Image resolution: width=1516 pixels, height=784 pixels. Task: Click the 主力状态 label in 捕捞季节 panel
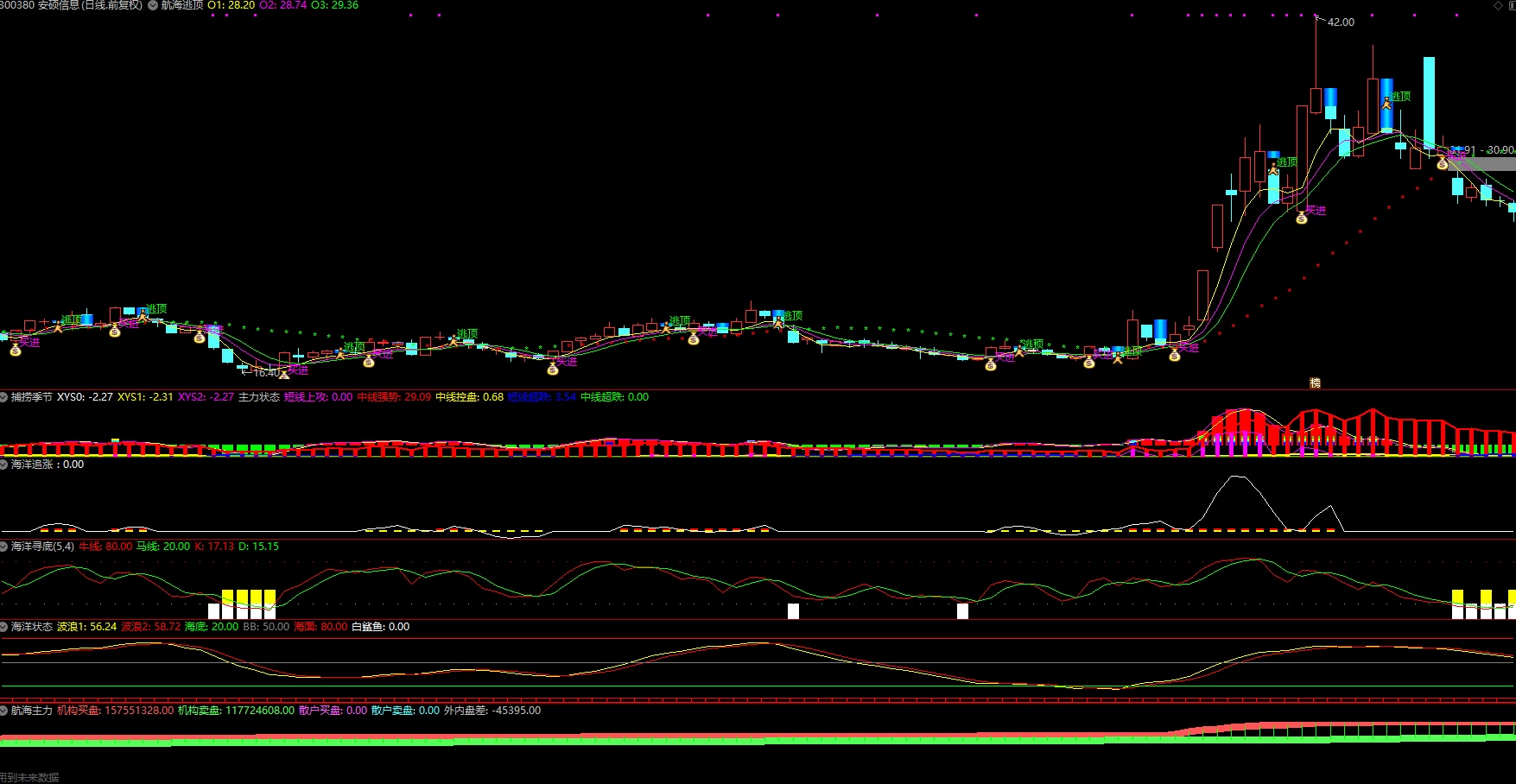[259, 397]
